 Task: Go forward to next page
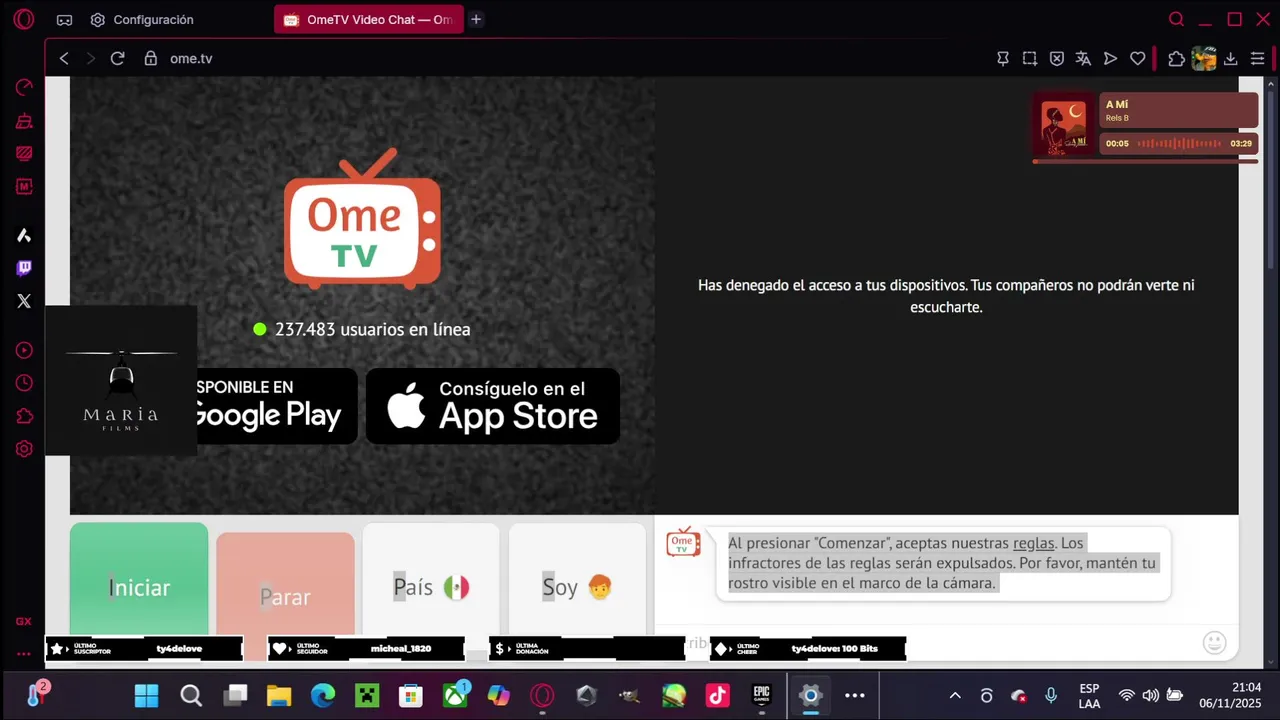tap(90, 58)
